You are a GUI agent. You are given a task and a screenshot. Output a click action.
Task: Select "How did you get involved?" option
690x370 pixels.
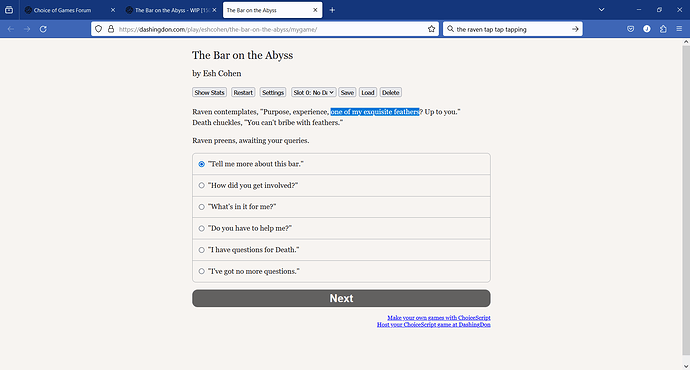pos(341,185)
